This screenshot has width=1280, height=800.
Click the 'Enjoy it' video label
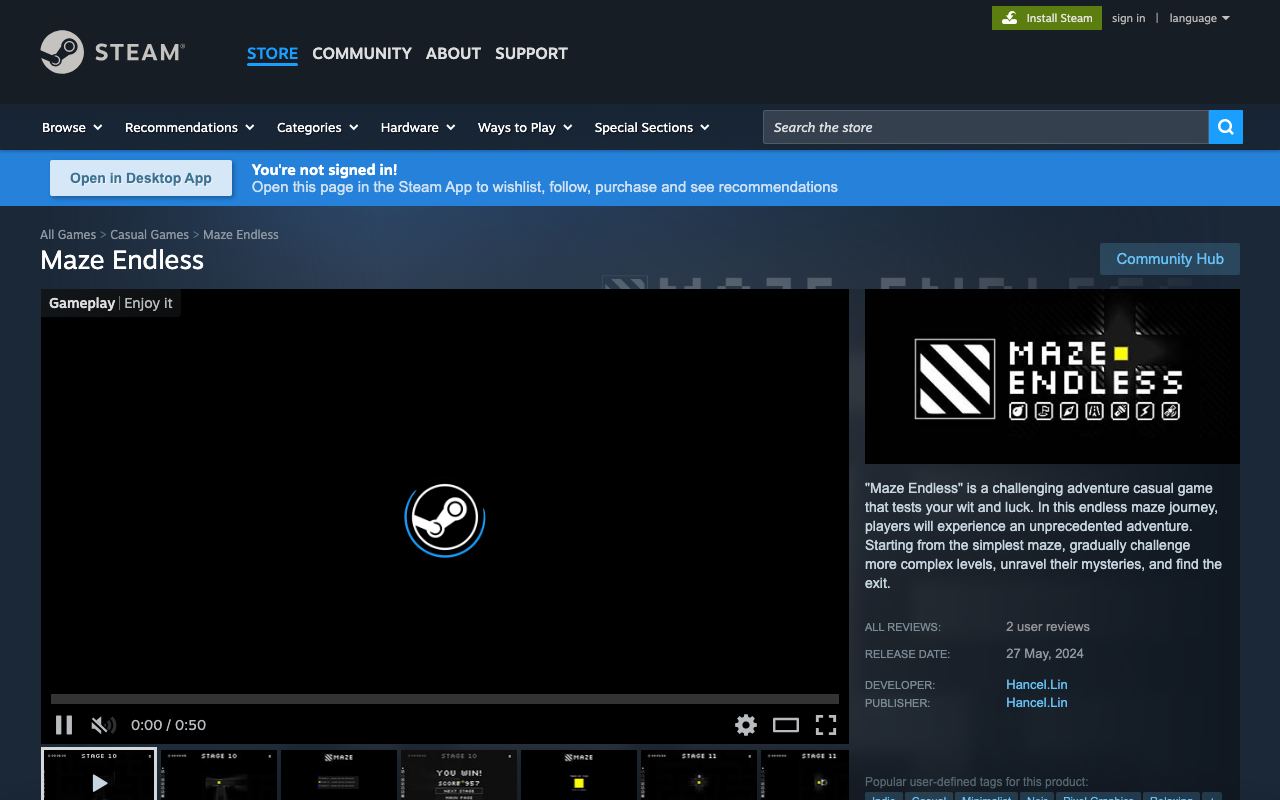coord(148,303)
